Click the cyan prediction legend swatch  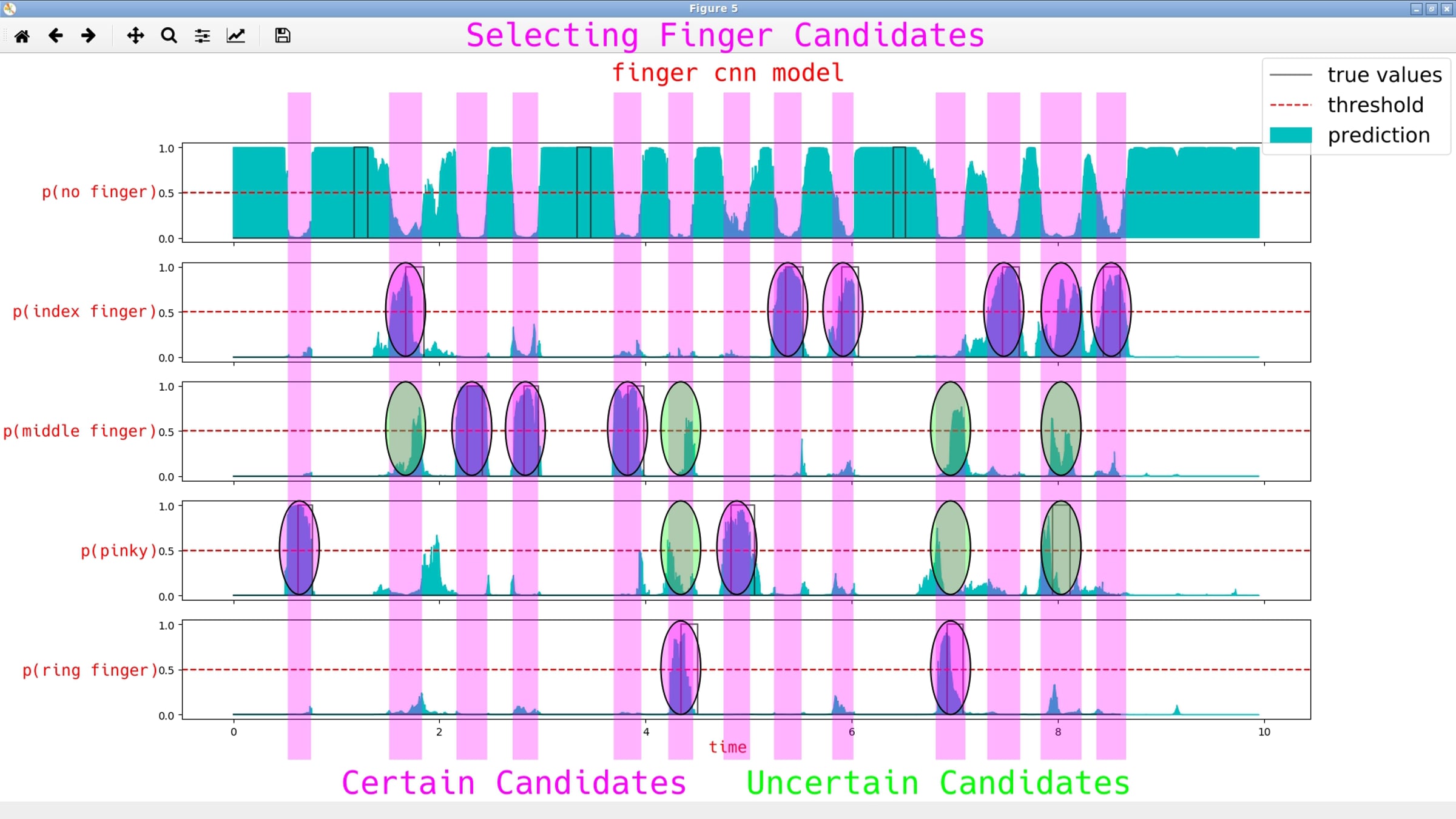pos(1290,135)
